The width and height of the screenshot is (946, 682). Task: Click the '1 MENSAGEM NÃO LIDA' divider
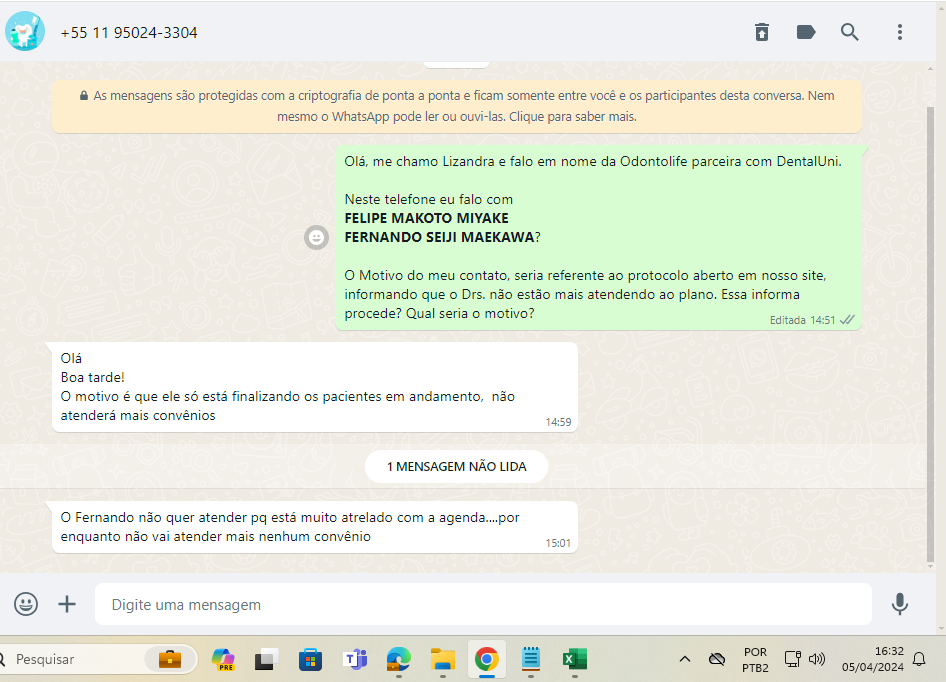pyautogui.click(x=456, y=466)
